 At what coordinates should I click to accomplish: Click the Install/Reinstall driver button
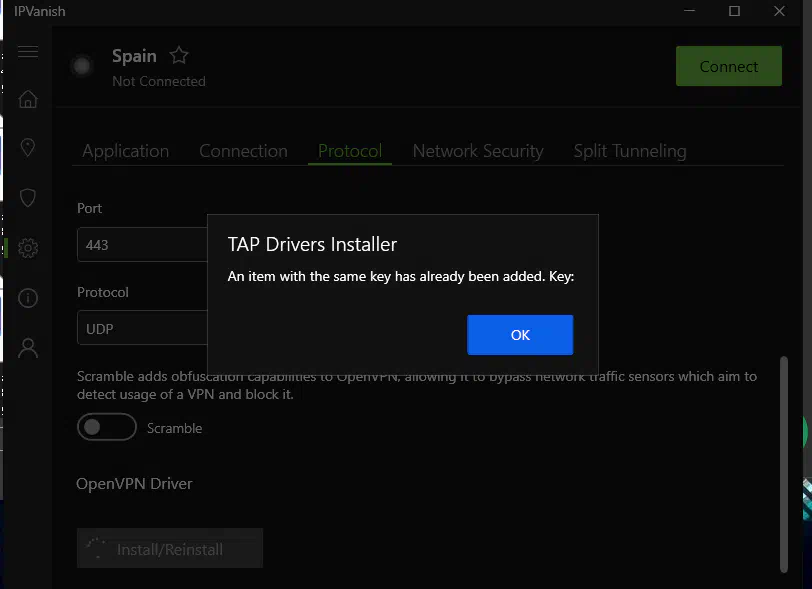170,548
